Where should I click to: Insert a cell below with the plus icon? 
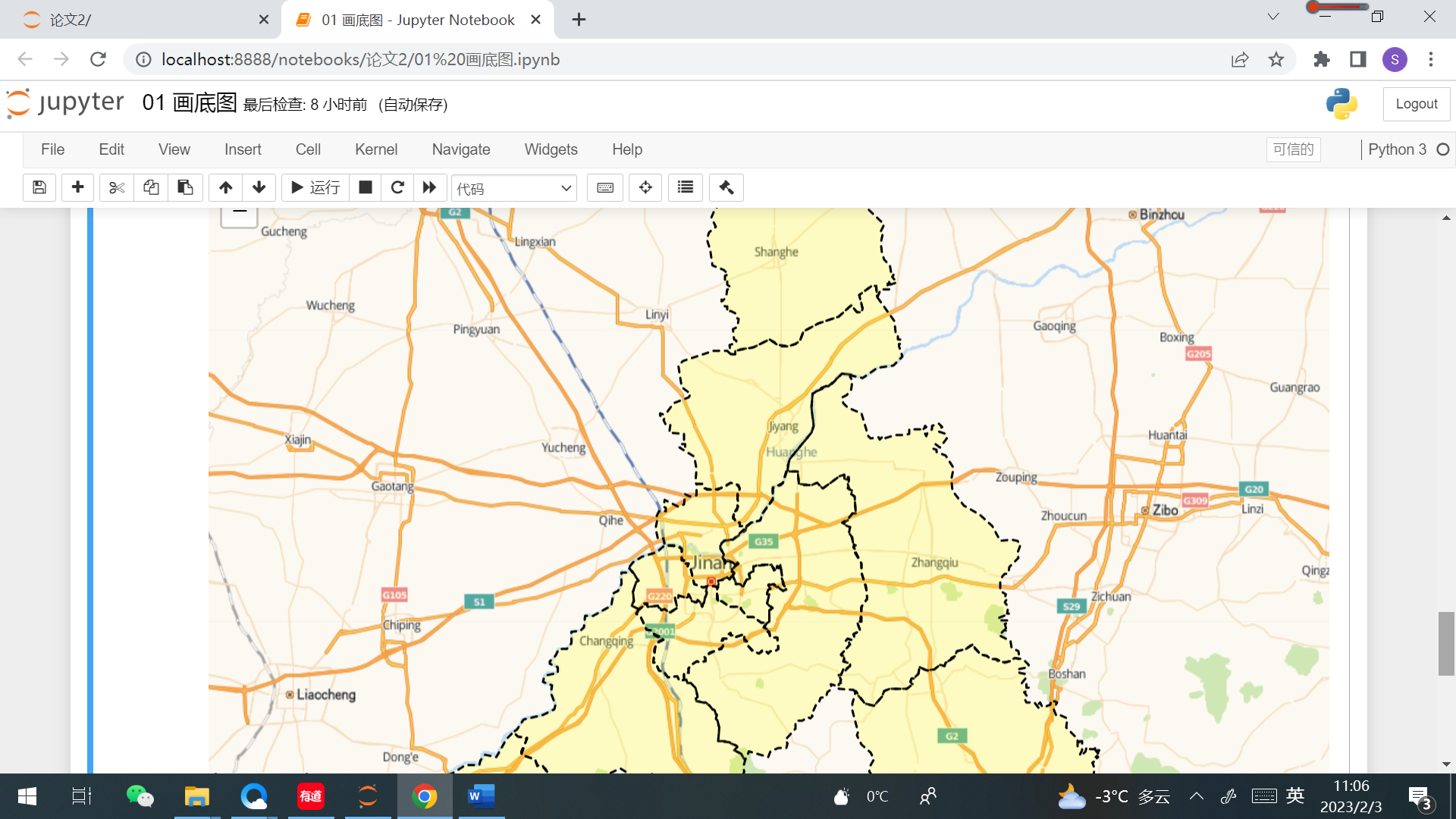pos(77,187)
